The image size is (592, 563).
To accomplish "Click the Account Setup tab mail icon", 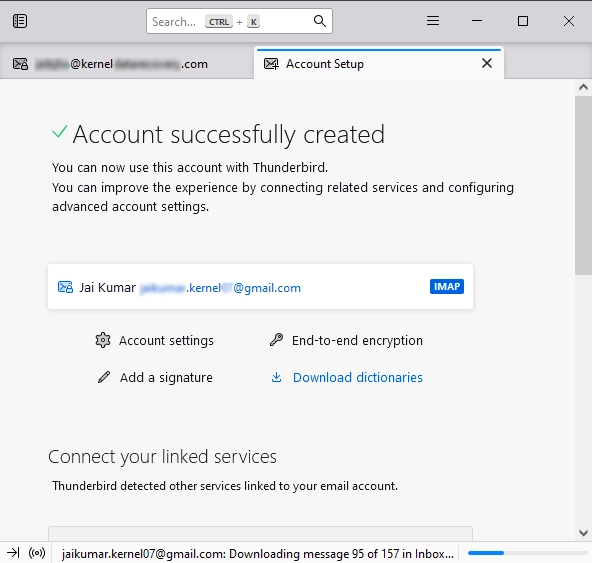I will tap(271, 64).
